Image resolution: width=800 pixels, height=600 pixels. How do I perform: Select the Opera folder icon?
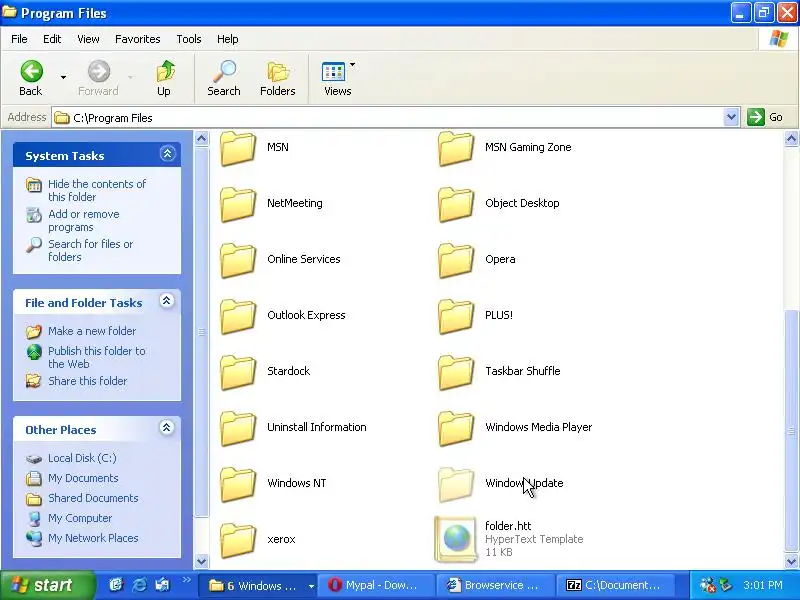point(456,260)
